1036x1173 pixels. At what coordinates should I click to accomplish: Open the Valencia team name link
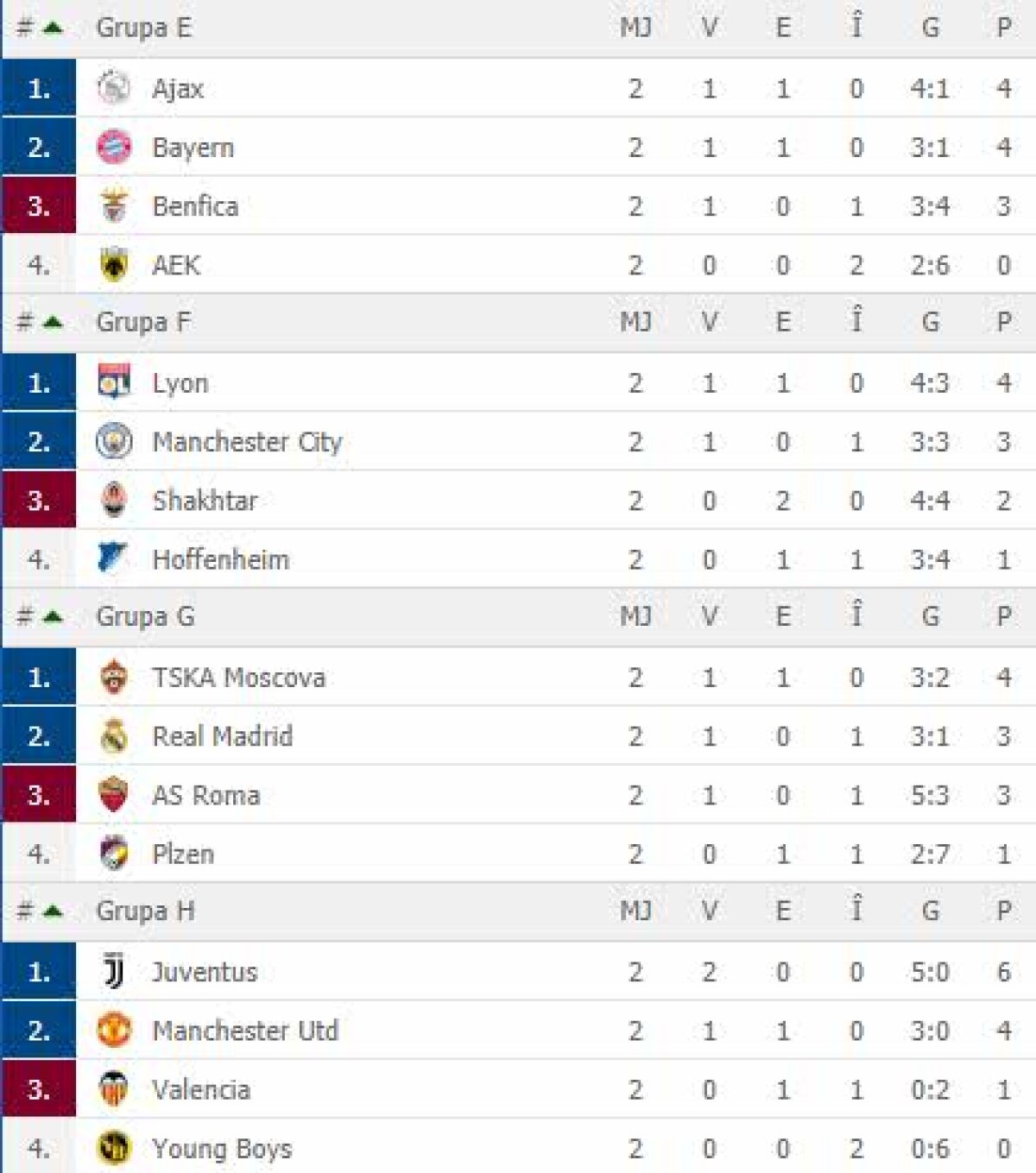[x=201, y=1089]
